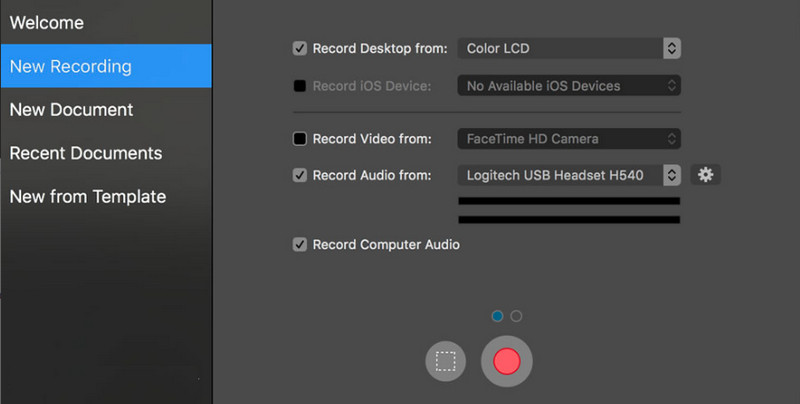The image size is (800, 404).
Task: Enable the Record Video from checkbox
Action: [300, 139]
